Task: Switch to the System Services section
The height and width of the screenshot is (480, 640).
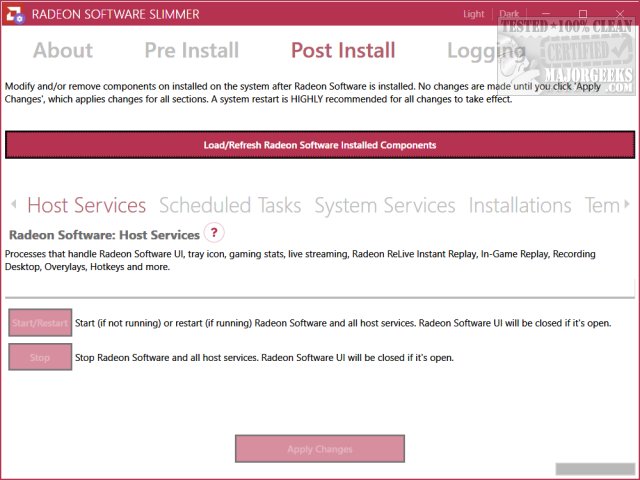Action: point(385,205)
